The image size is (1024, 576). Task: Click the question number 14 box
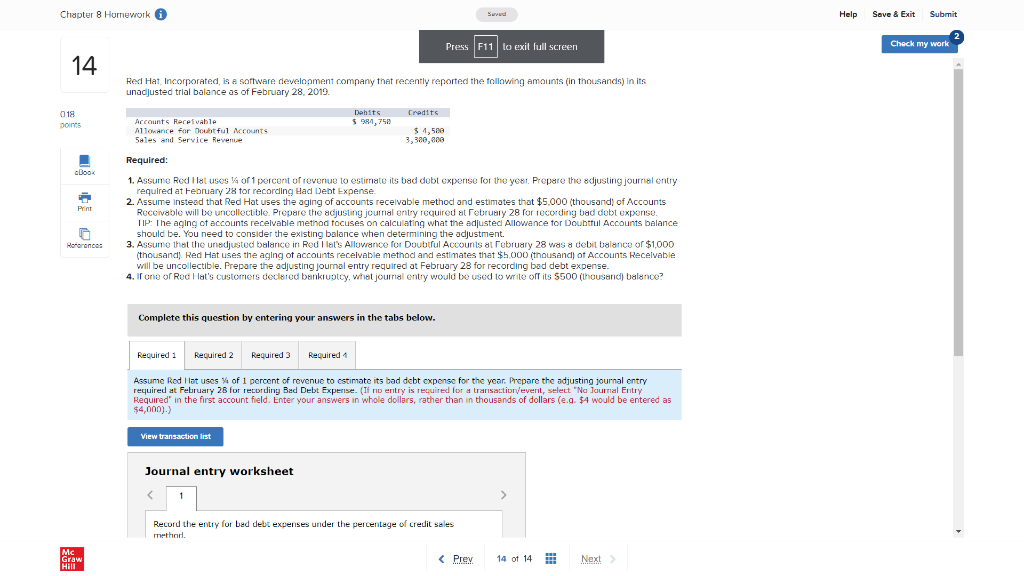point(84,65)
